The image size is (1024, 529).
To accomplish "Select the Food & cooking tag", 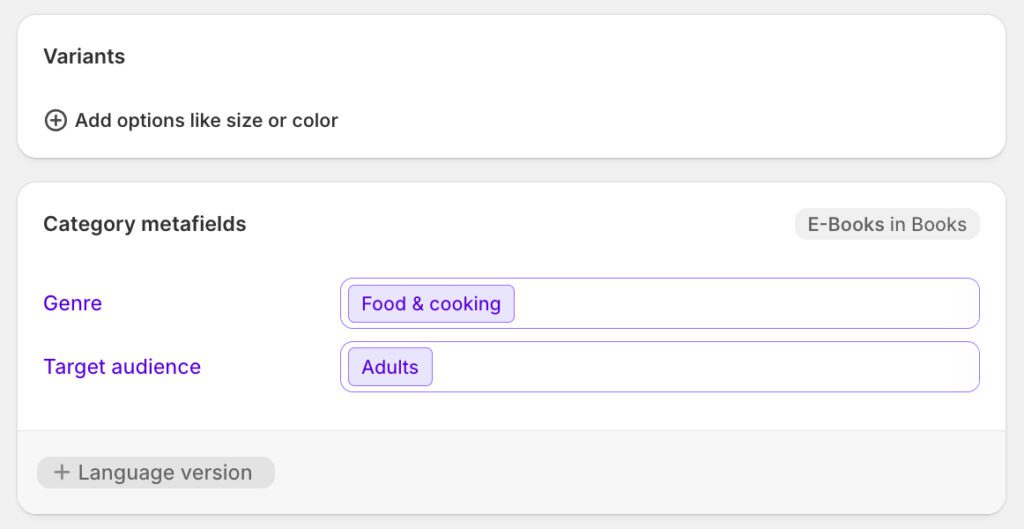I will (431, 304).
